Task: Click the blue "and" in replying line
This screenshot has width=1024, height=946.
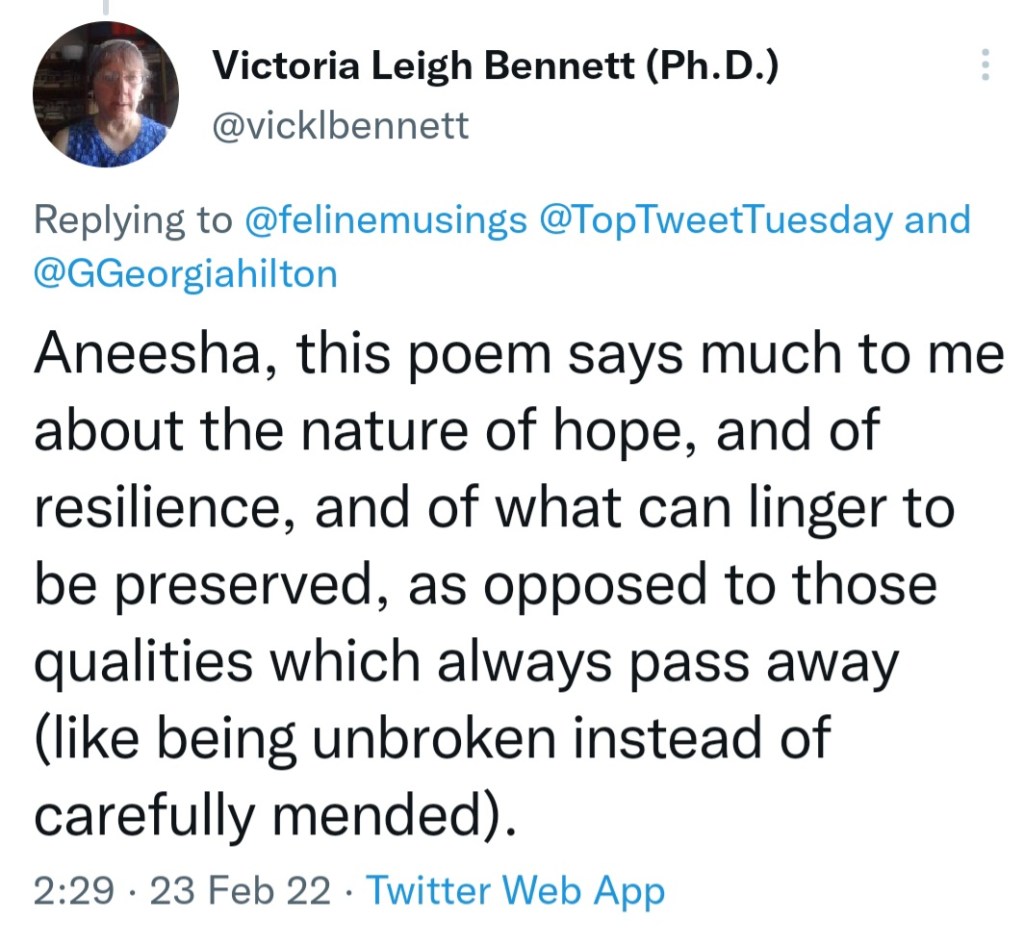Action: pyautogui.click(x=937, y=220)
